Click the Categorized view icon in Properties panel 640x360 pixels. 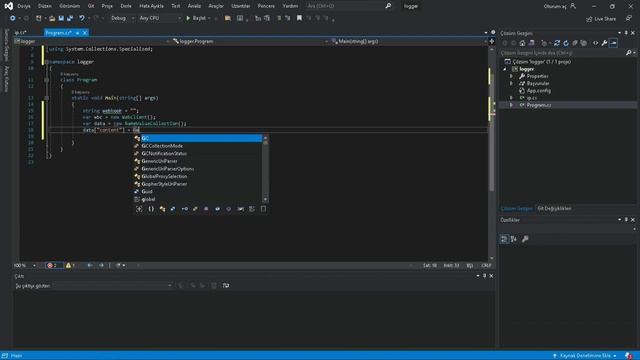coord(504,239)
